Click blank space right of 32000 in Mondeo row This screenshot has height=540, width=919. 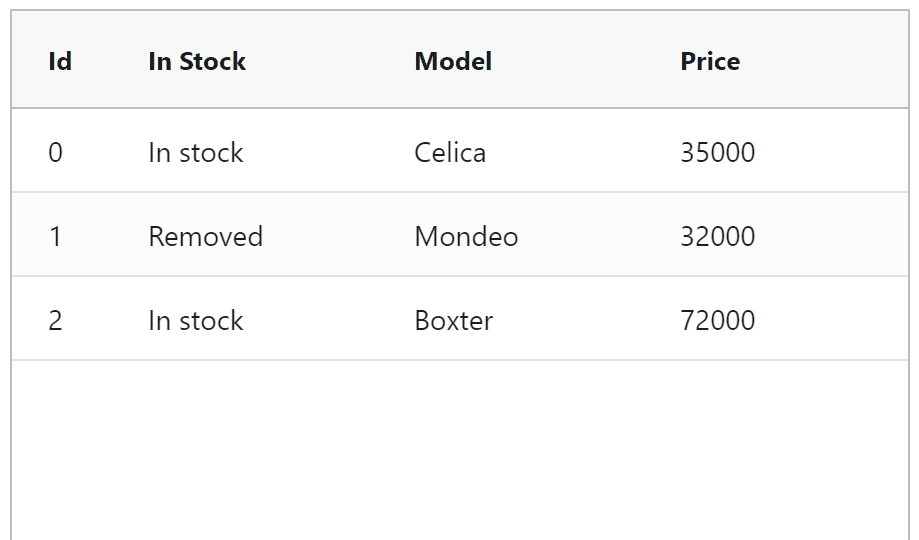(x=840, y=236)
